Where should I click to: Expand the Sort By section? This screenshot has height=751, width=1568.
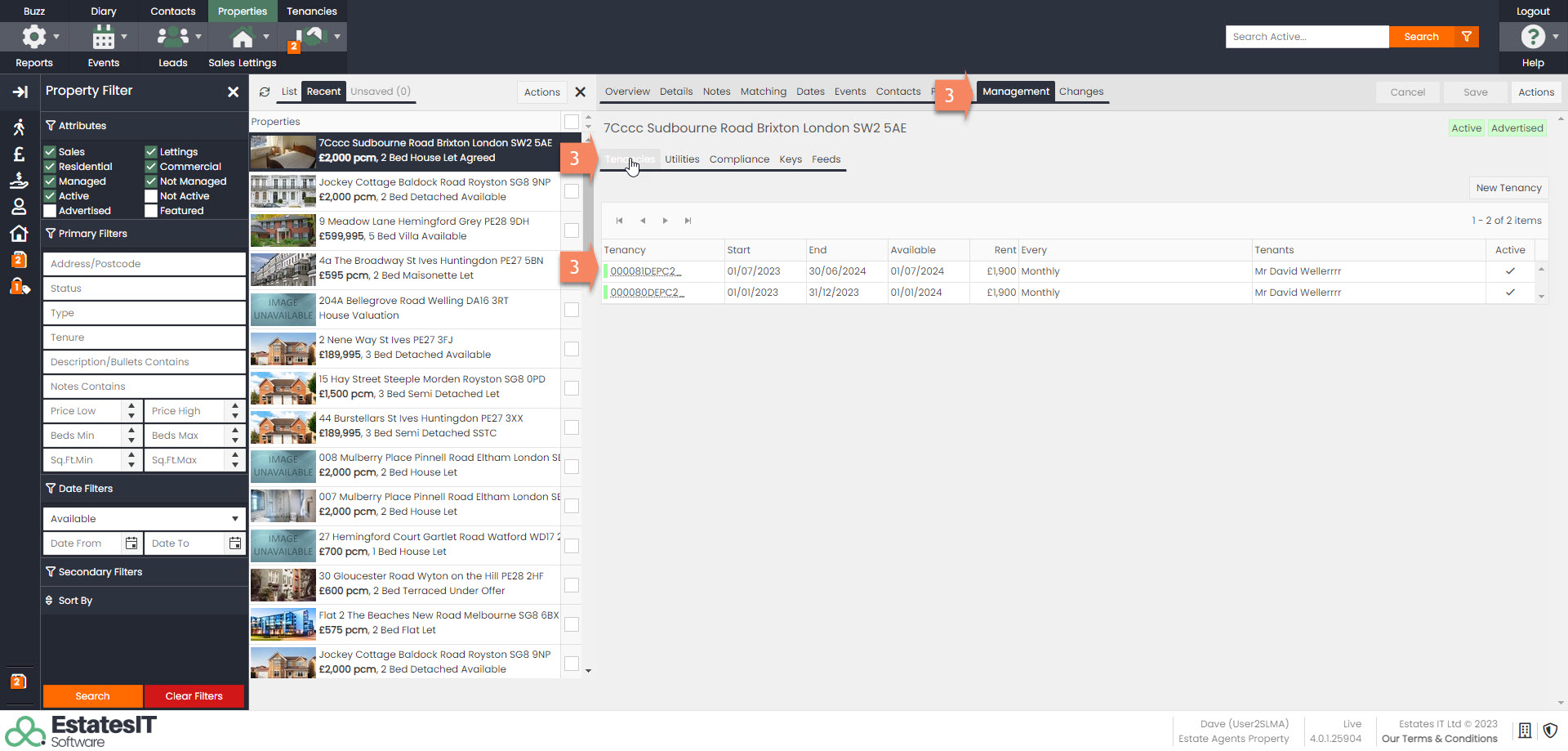[75, 601]
